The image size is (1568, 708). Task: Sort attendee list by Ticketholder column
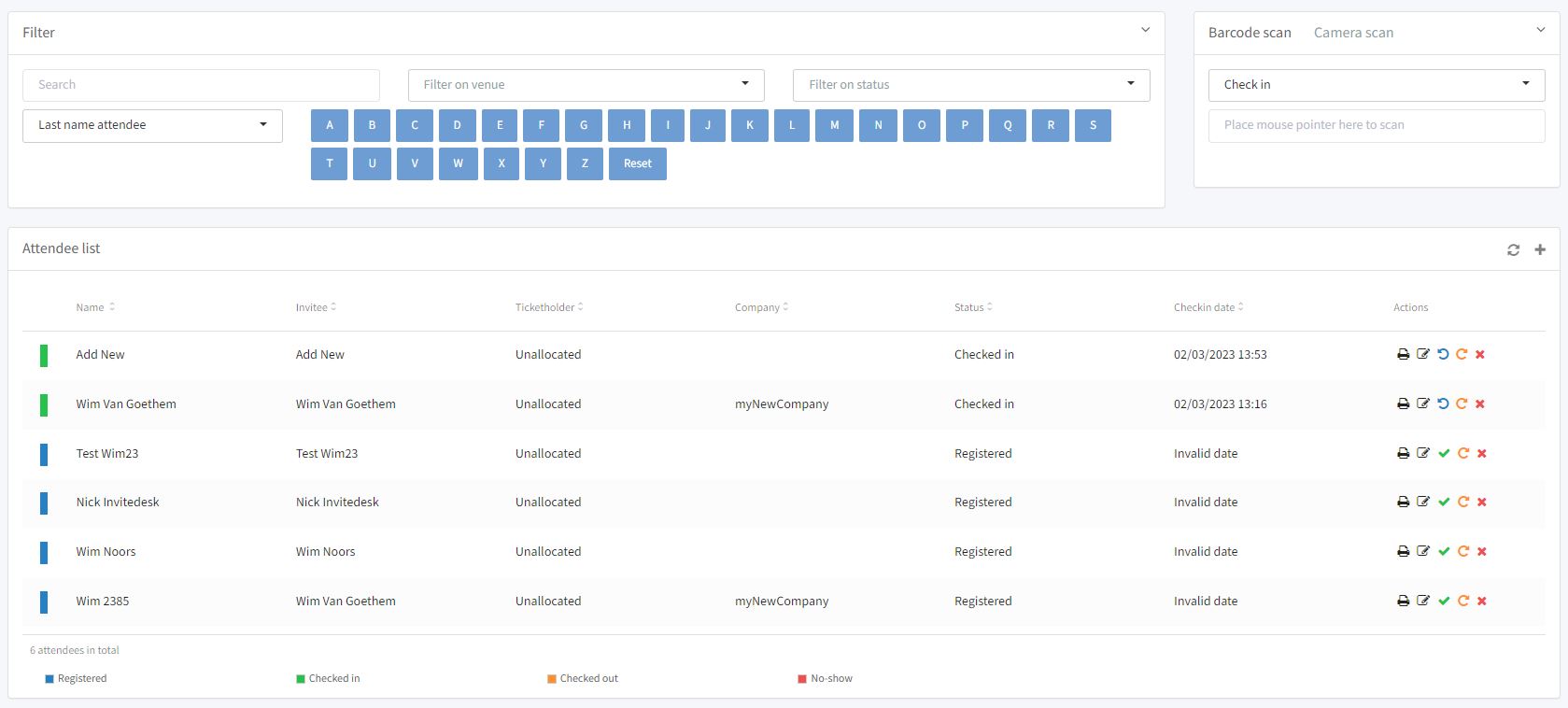[x=549, y=307]
